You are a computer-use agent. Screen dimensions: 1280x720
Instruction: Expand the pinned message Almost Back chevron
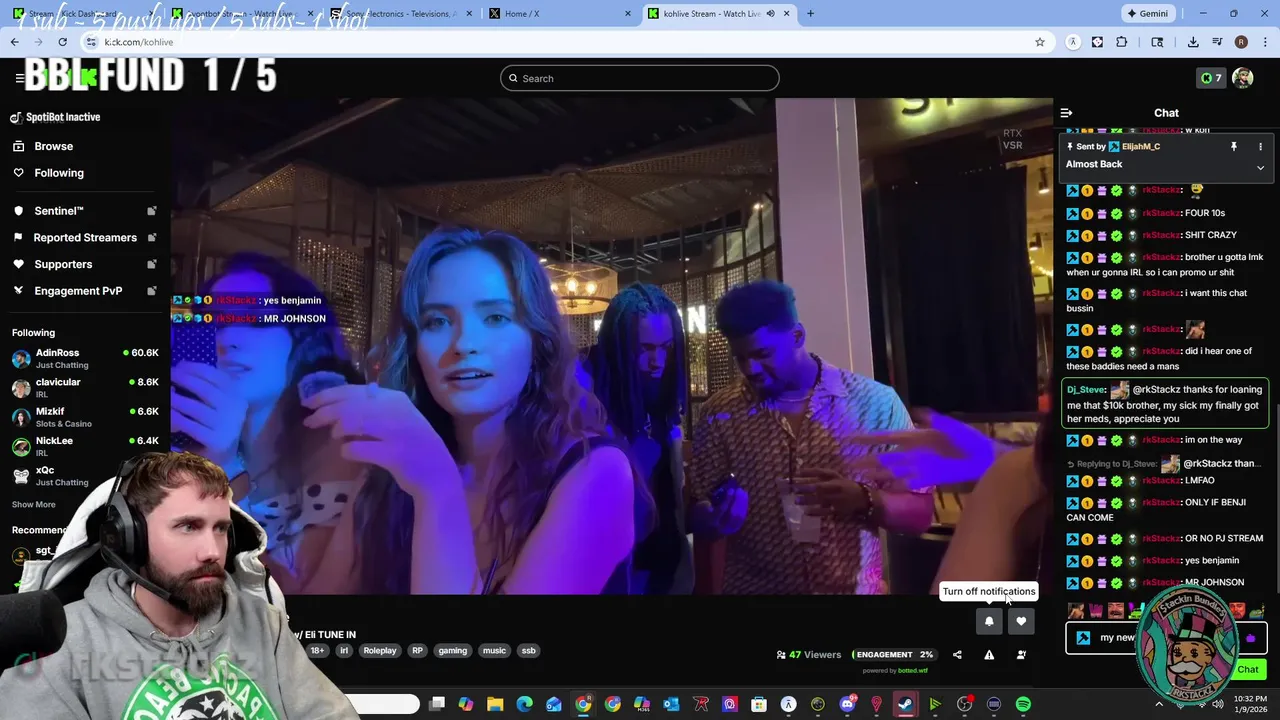coord(1260,167)
